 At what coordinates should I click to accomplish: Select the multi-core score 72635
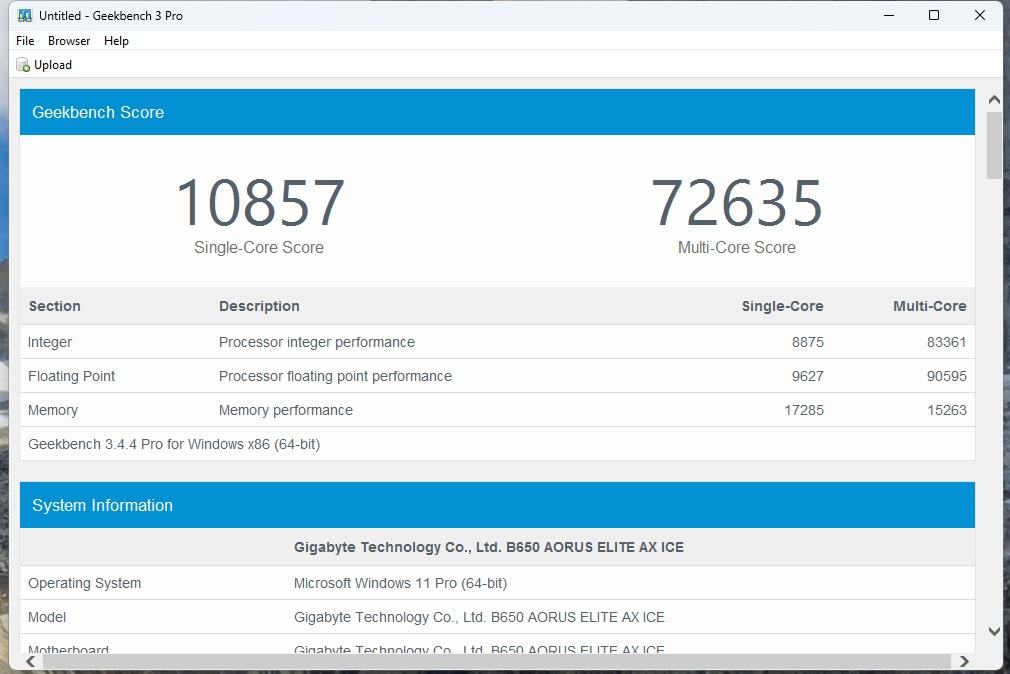[736, 203]
